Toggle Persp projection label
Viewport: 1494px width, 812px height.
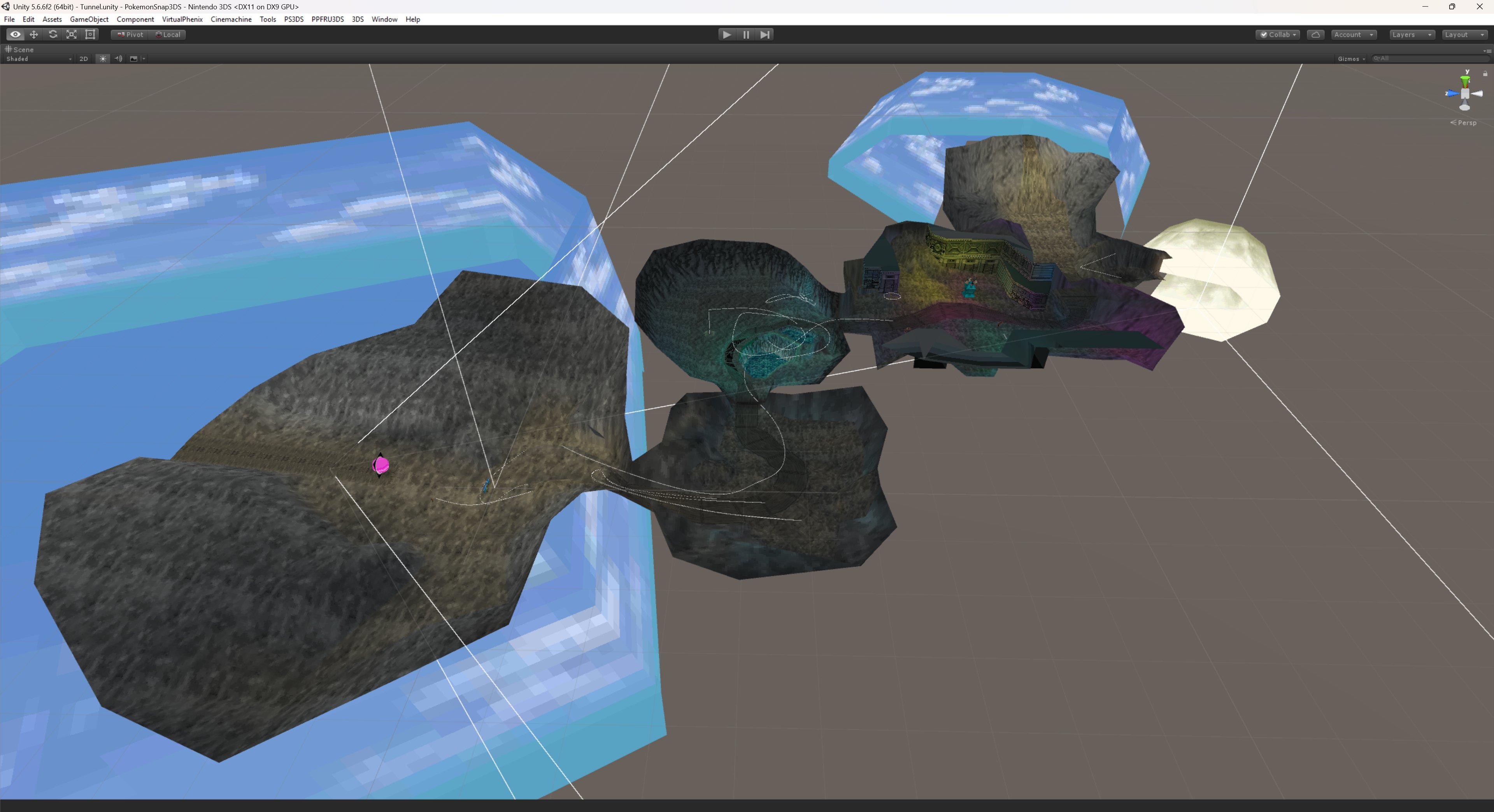pos(1463,123)
